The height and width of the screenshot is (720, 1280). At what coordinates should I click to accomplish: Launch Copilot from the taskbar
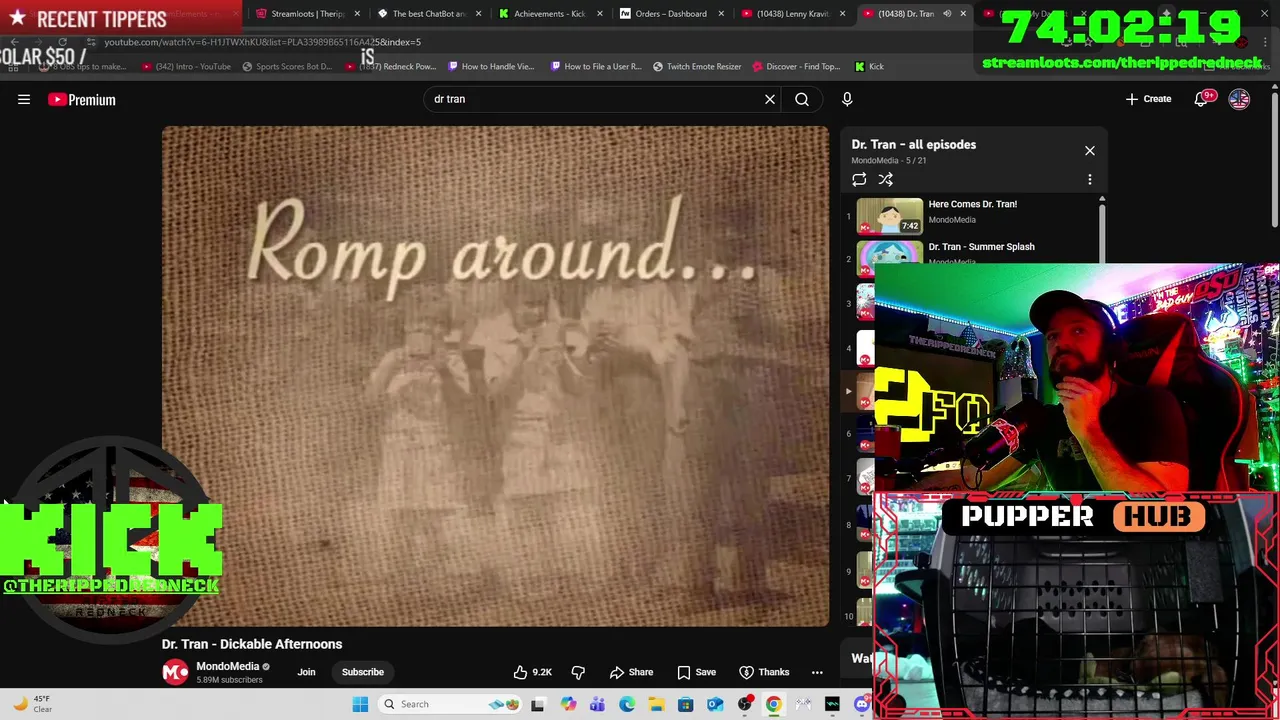click(568, 704)
